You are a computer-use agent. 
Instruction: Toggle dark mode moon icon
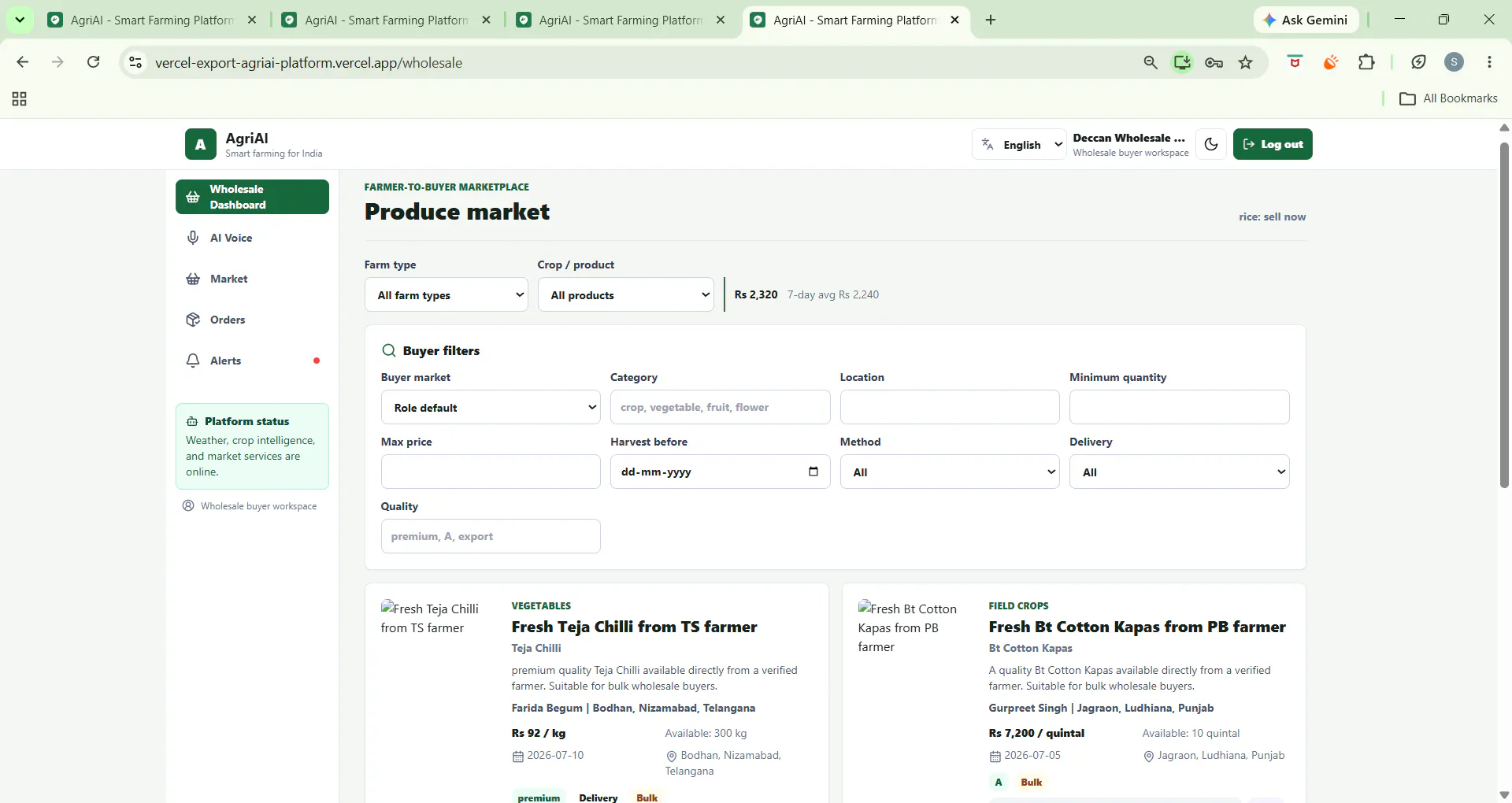pyautogui.click(x=1211, y=144)
